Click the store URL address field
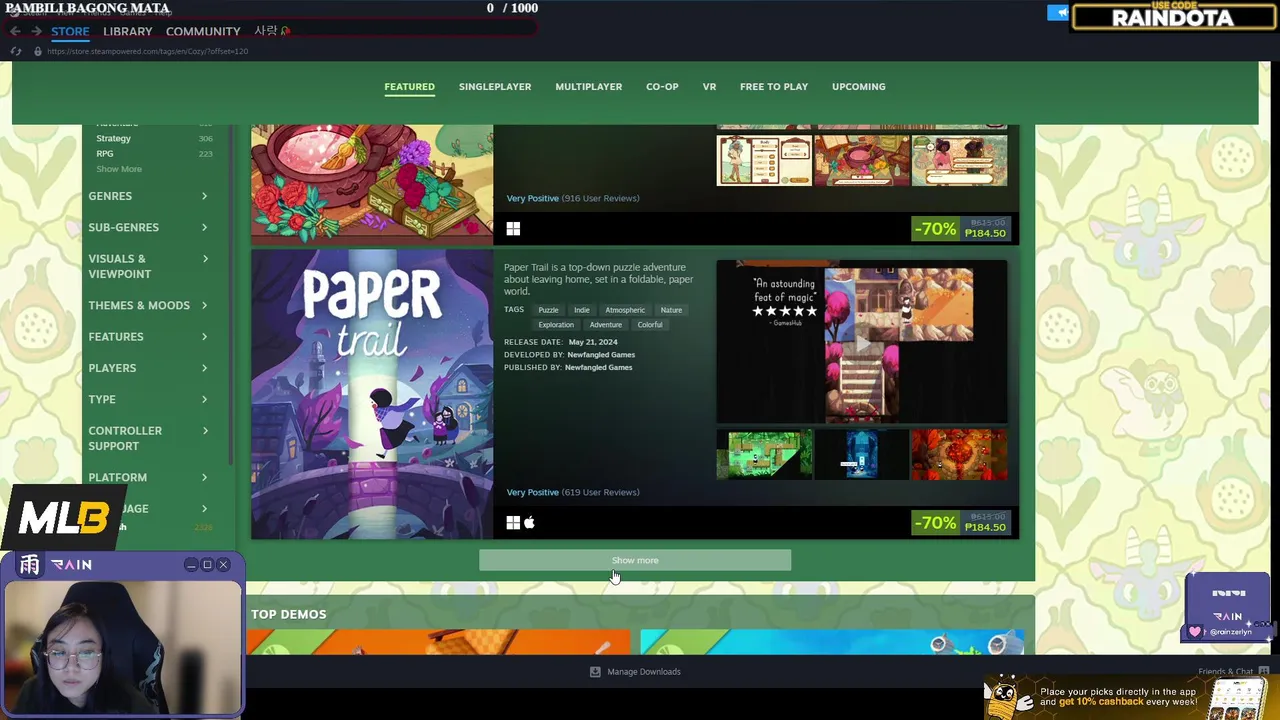 coord(148,51)
